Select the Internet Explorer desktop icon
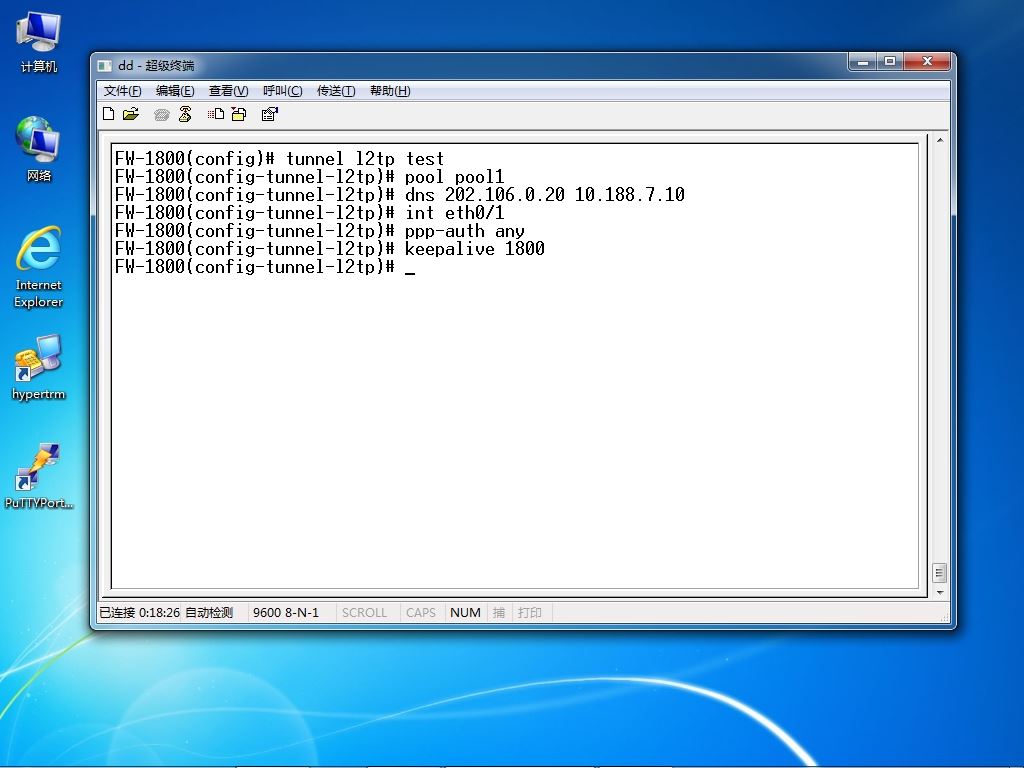The height and width of the screenshot is (768, 1024). [39, 268]
